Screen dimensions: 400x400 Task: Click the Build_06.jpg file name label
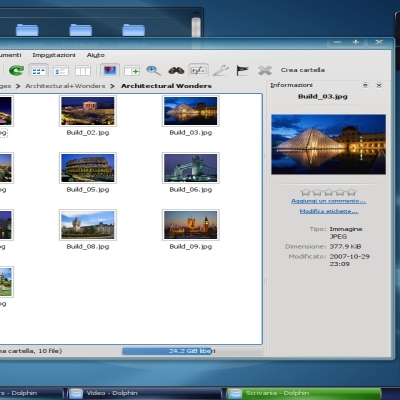tap(191, 190)
